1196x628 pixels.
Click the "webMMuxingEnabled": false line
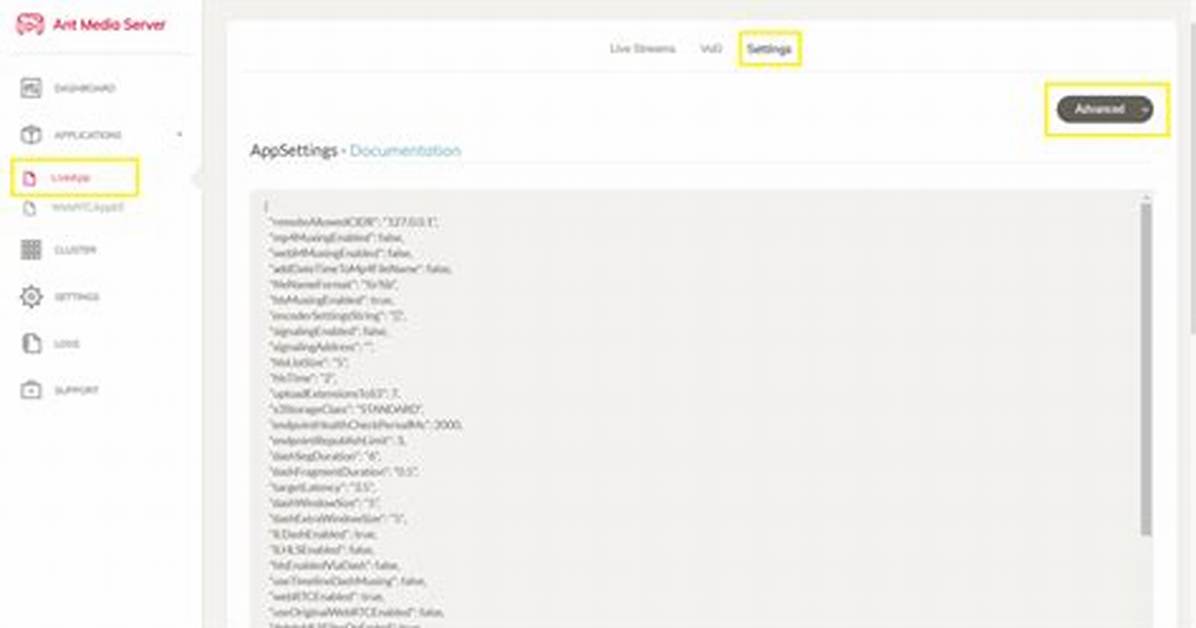point(340,253)
